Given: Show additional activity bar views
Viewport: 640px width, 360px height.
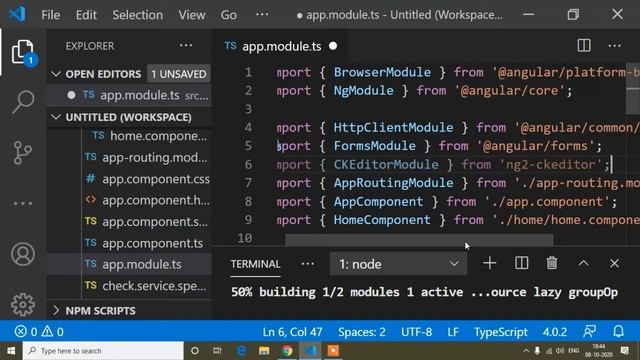Looking at the screenshot, I should pos(23,203).
